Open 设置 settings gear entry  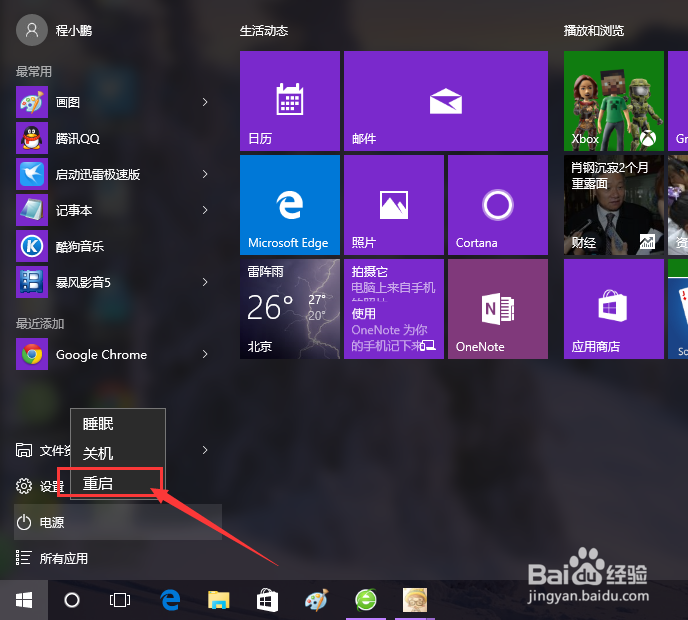coord(42,486)
